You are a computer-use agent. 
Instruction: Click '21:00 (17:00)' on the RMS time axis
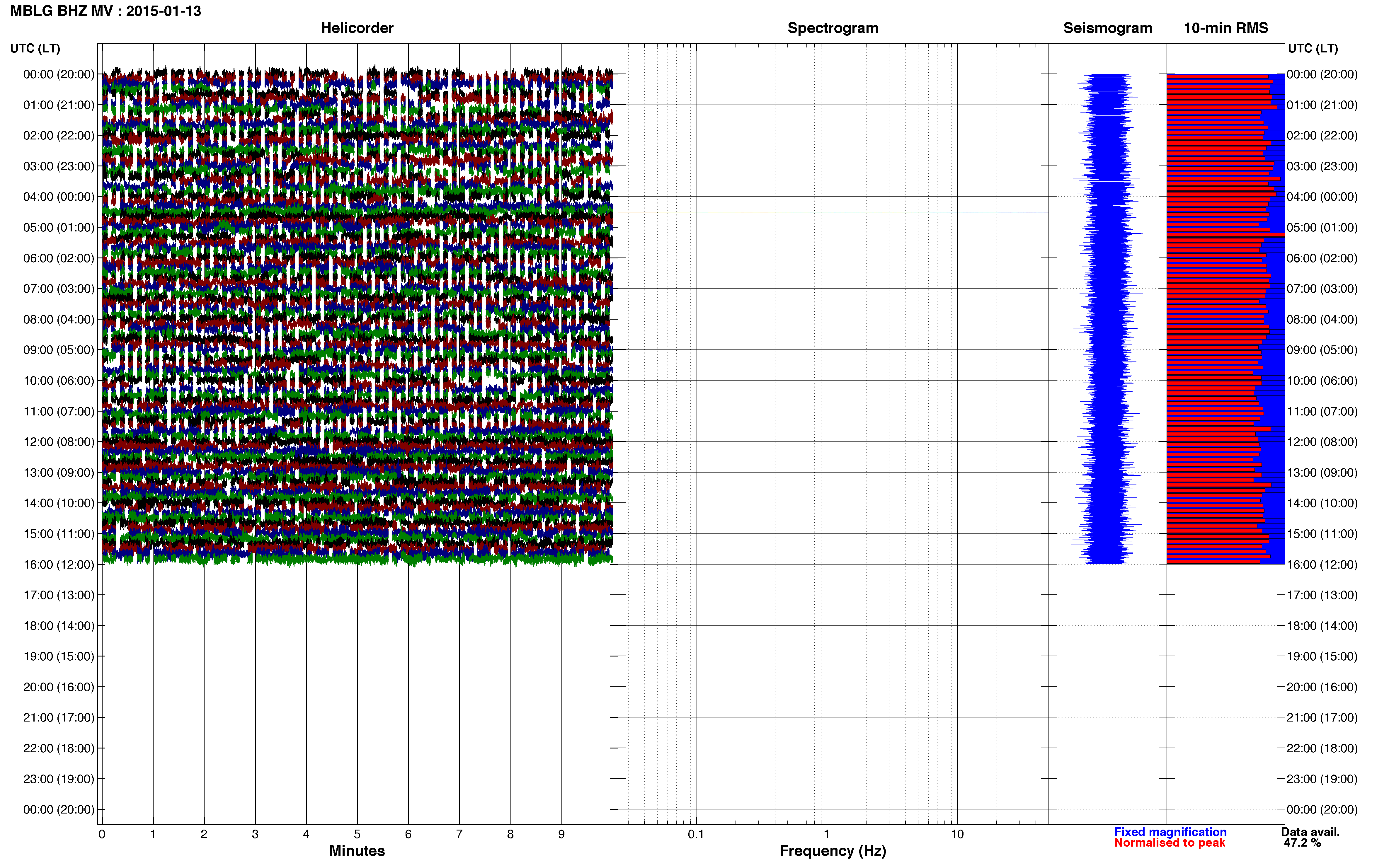pos(1322,718)
